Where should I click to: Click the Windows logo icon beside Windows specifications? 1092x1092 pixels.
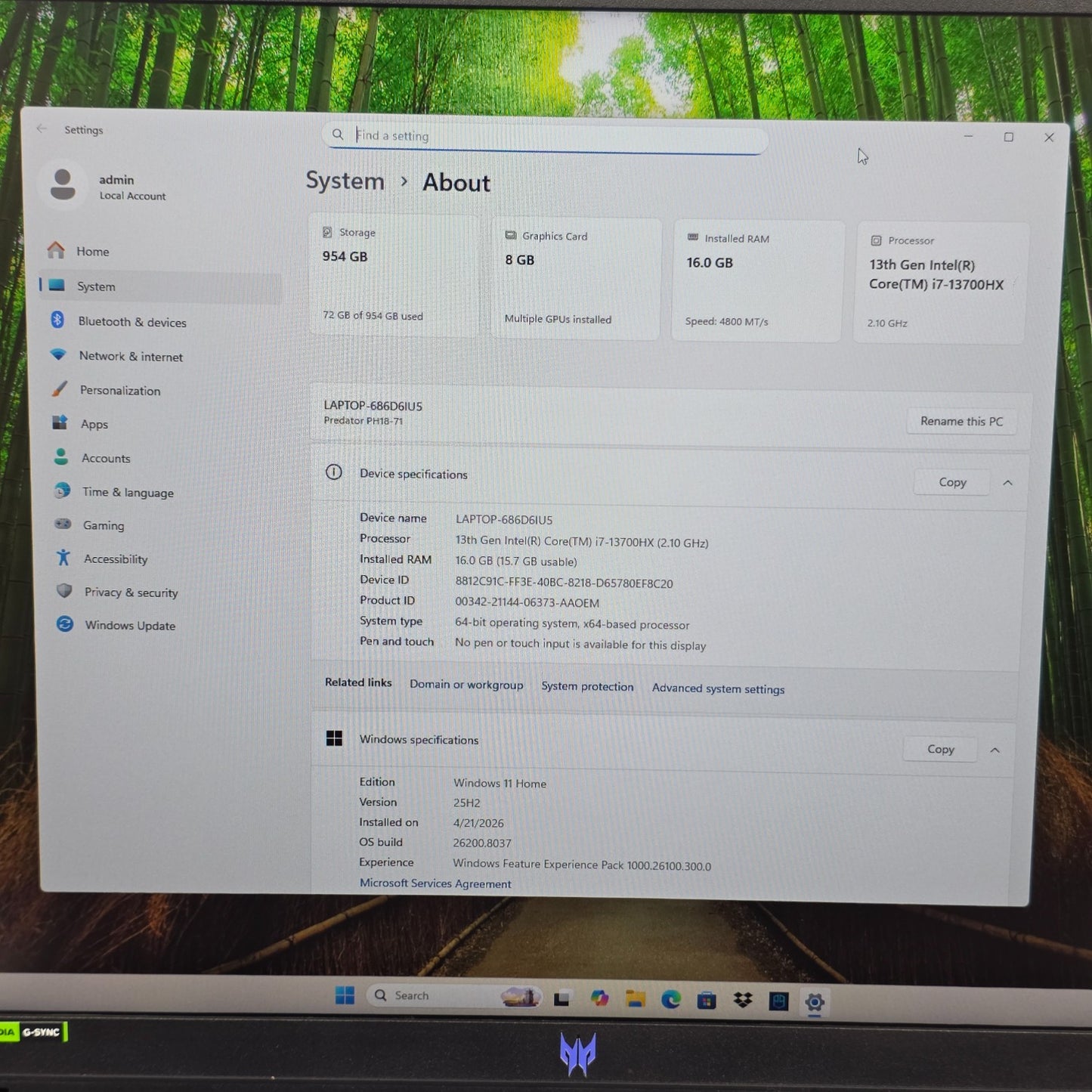click(x=334, y=738)
